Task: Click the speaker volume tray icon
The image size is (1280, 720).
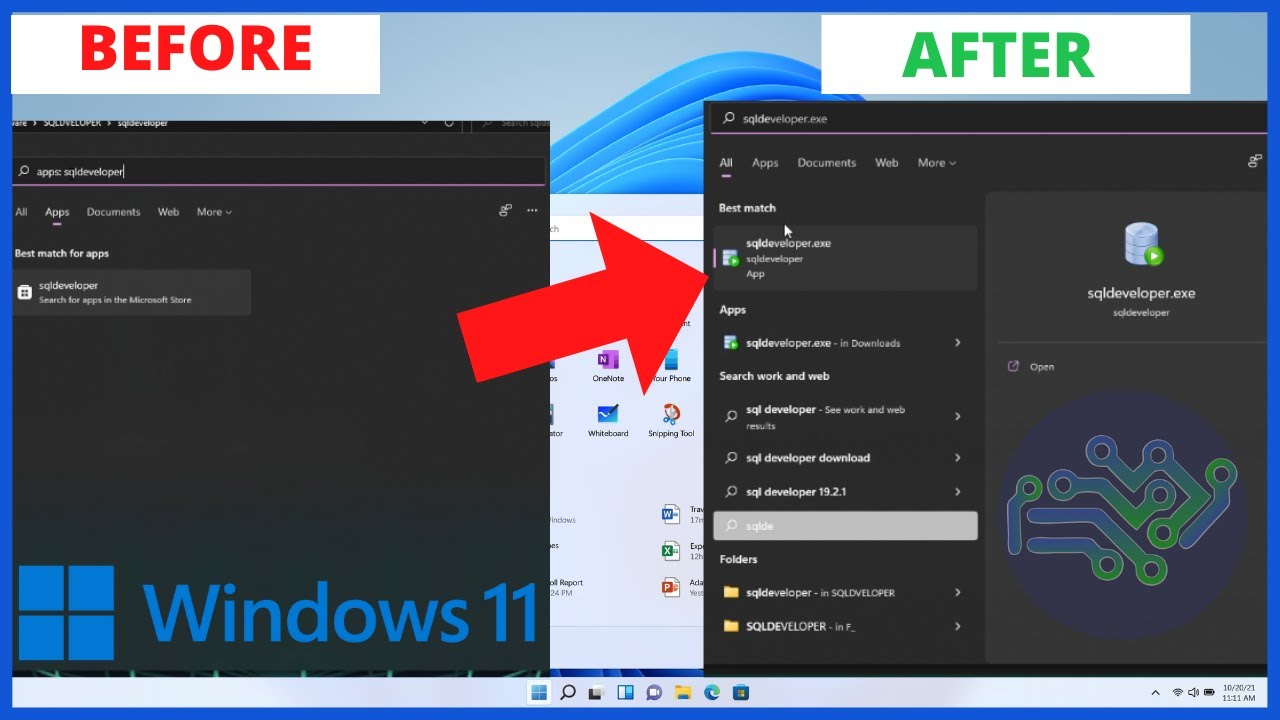Action: (x=1193, y=692)
